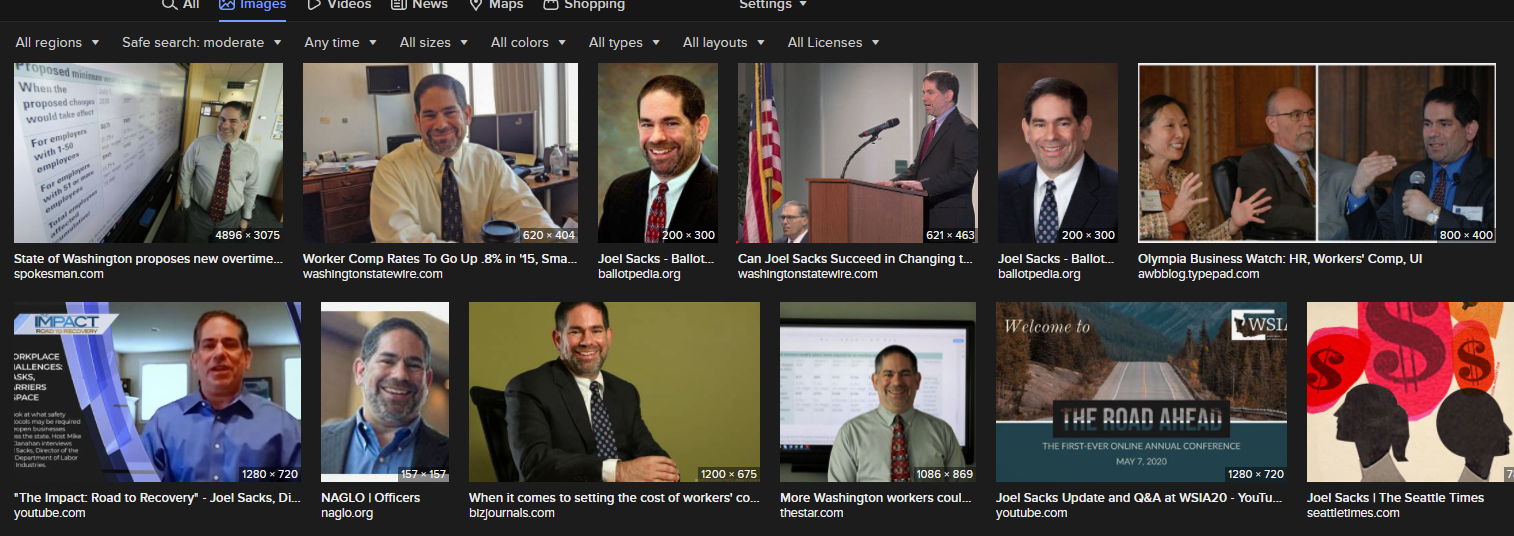Switch to the Videos search tab
The height and width of the screenshot is (536, 1514).
coord(339,5)
